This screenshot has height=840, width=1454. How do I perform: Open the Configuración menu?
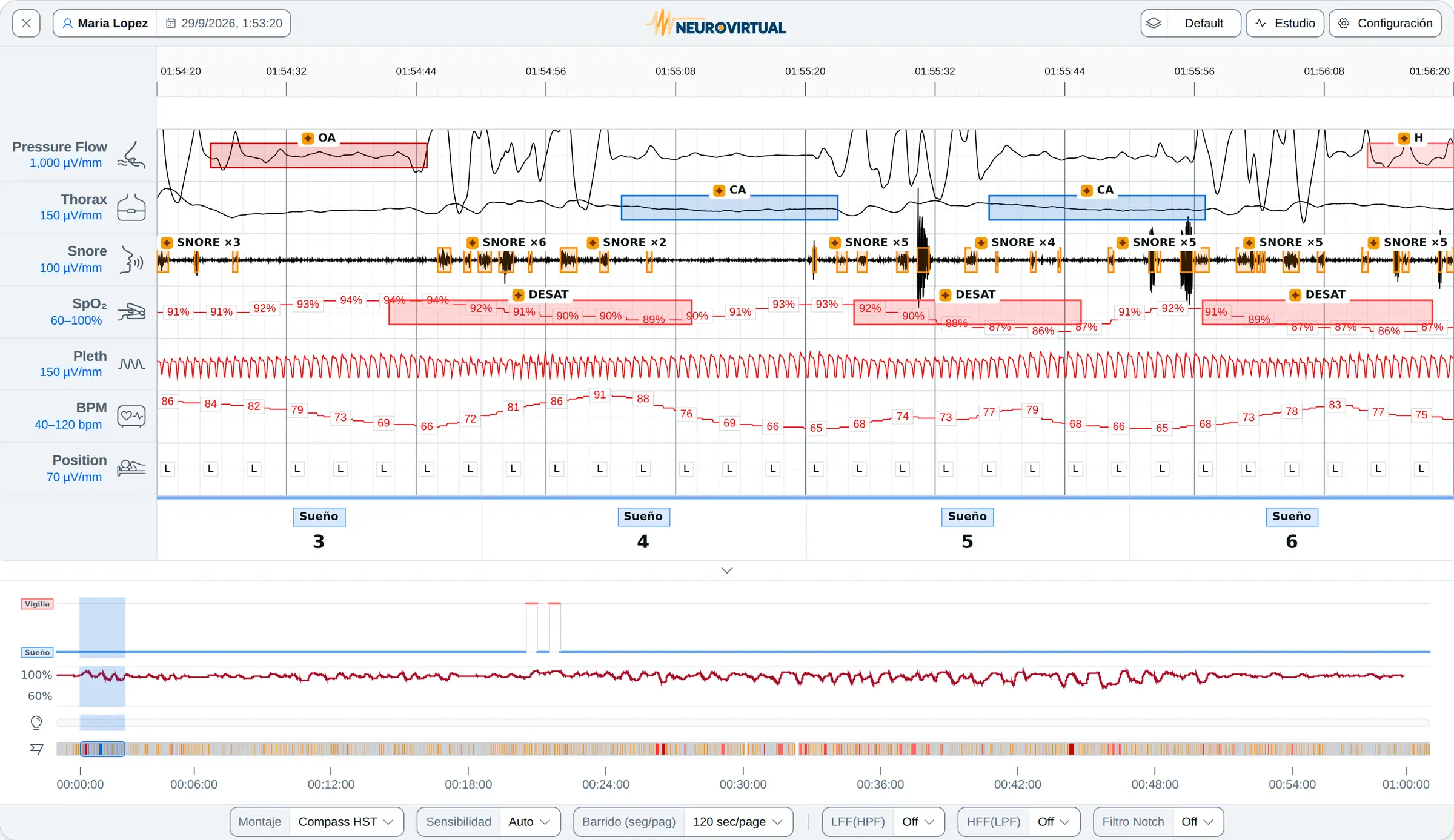1385,23
